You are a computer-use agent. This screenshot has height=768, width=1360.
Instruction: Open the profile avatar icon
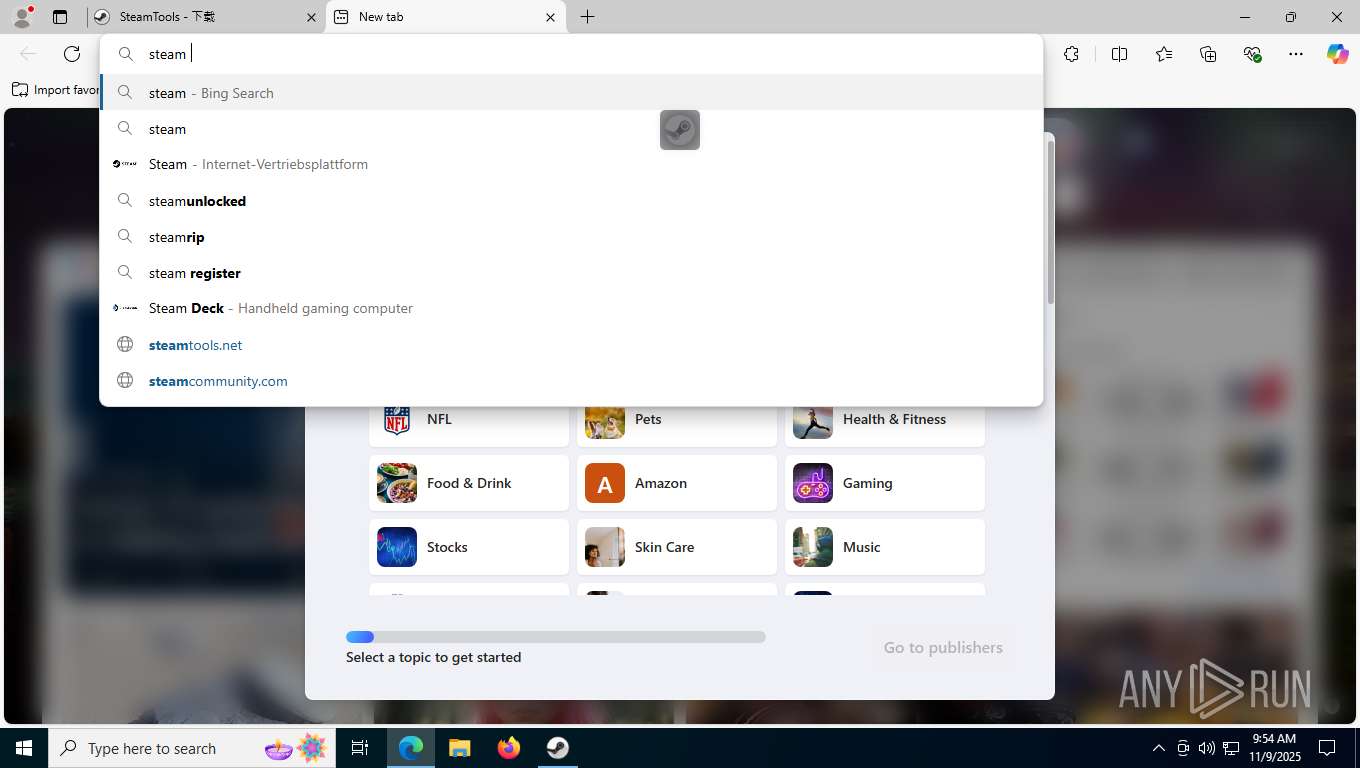[22, 17]
